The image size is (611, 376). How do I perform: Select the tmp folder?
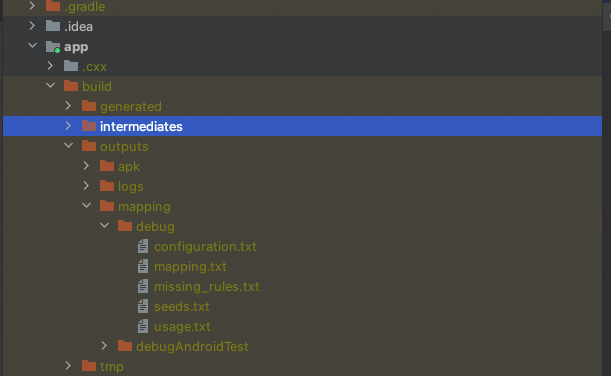[111, 366]
